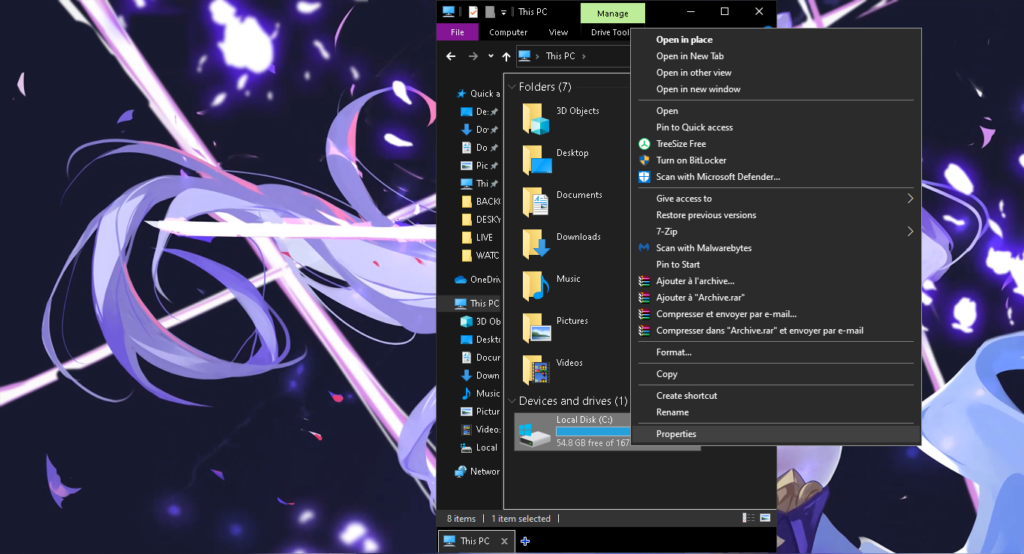This screenshot has height=554, width=1024.
Task: Switch to large icons view in status bar
Action: pos(765,518)
